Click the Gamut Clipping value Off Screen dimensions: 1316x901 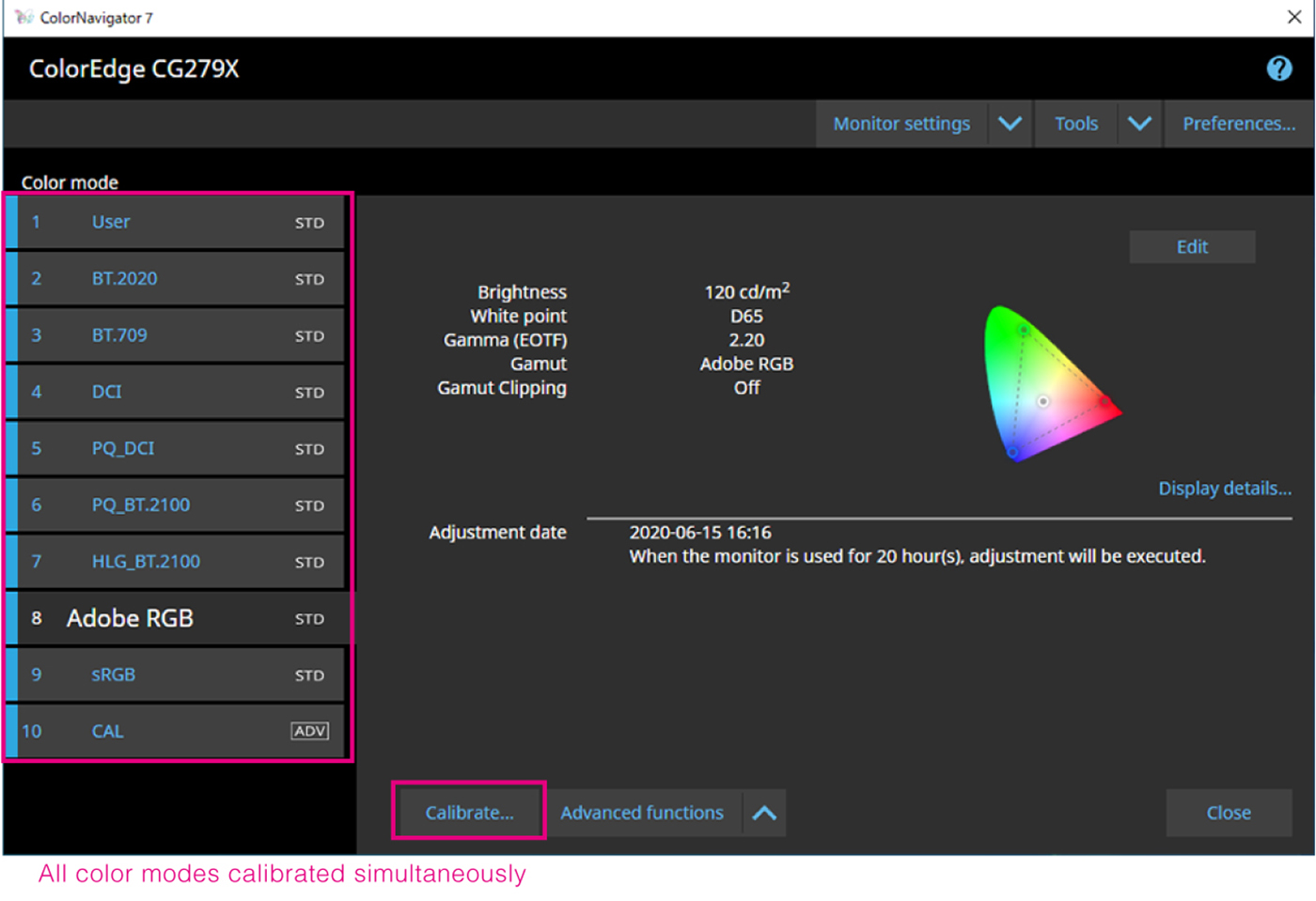coord(746,388)
